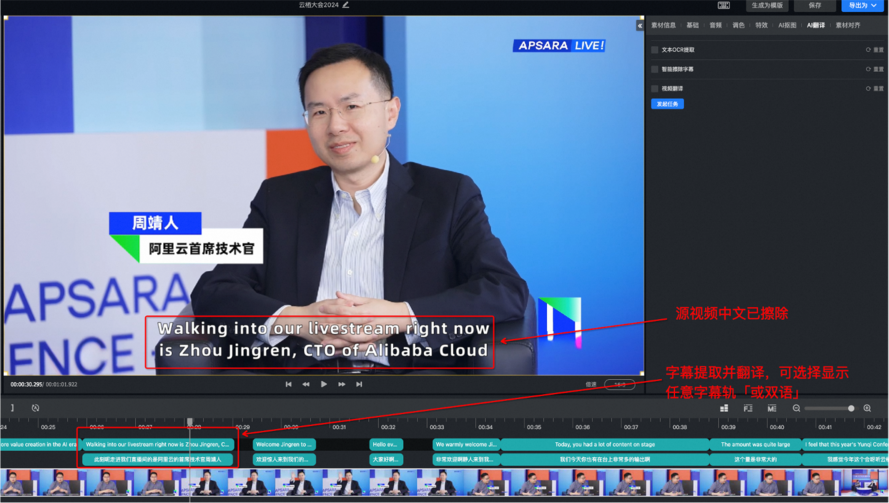Click the pencil icon to rename 云栖大会2024
This screenshot has height=503, width=889.
(x=346, y=5)
